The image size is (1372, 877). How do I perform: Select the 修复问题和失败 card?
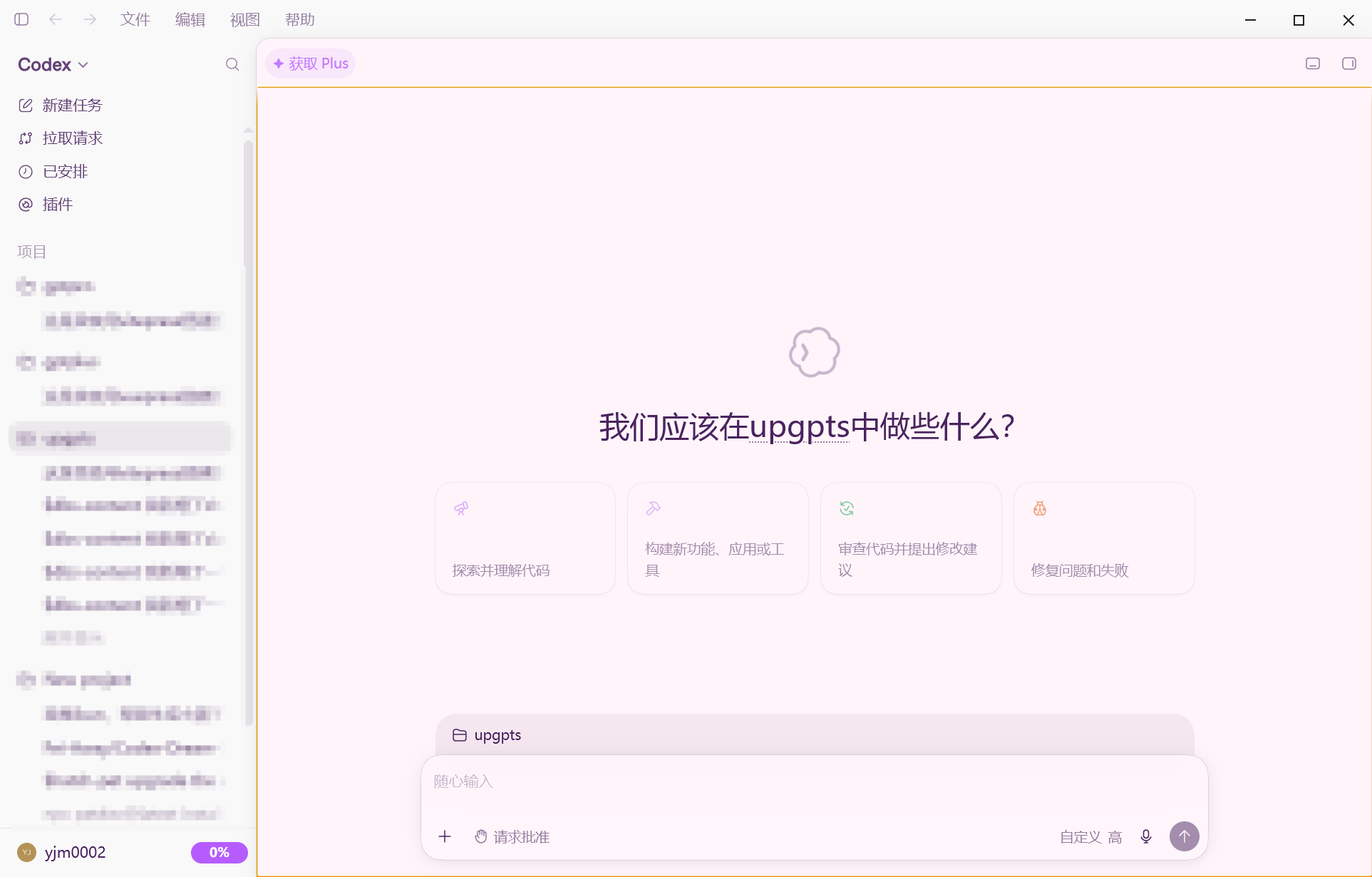tap(1104, 538)
